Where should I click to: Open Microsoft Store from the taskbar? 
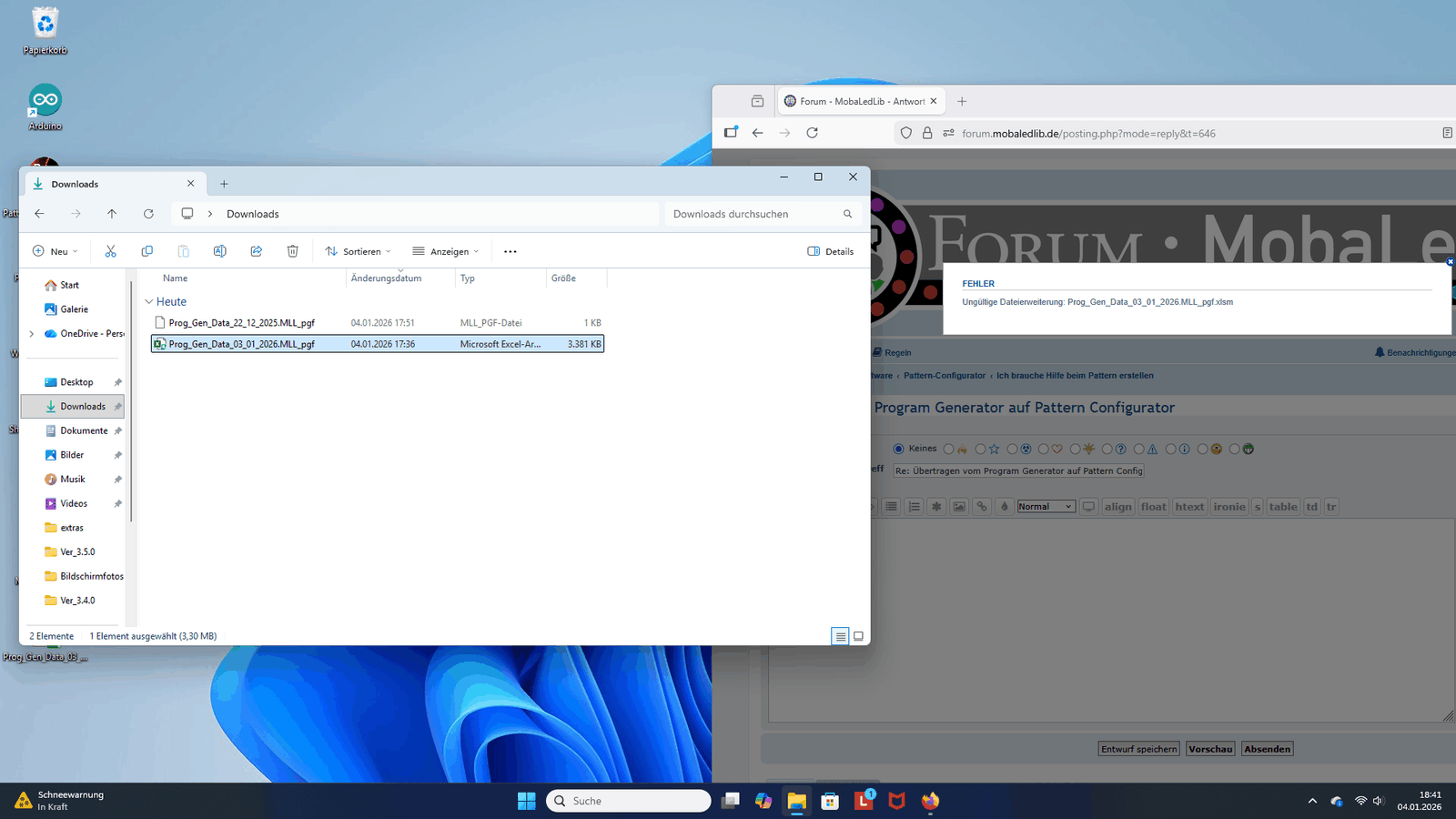[x=829, y=801]
